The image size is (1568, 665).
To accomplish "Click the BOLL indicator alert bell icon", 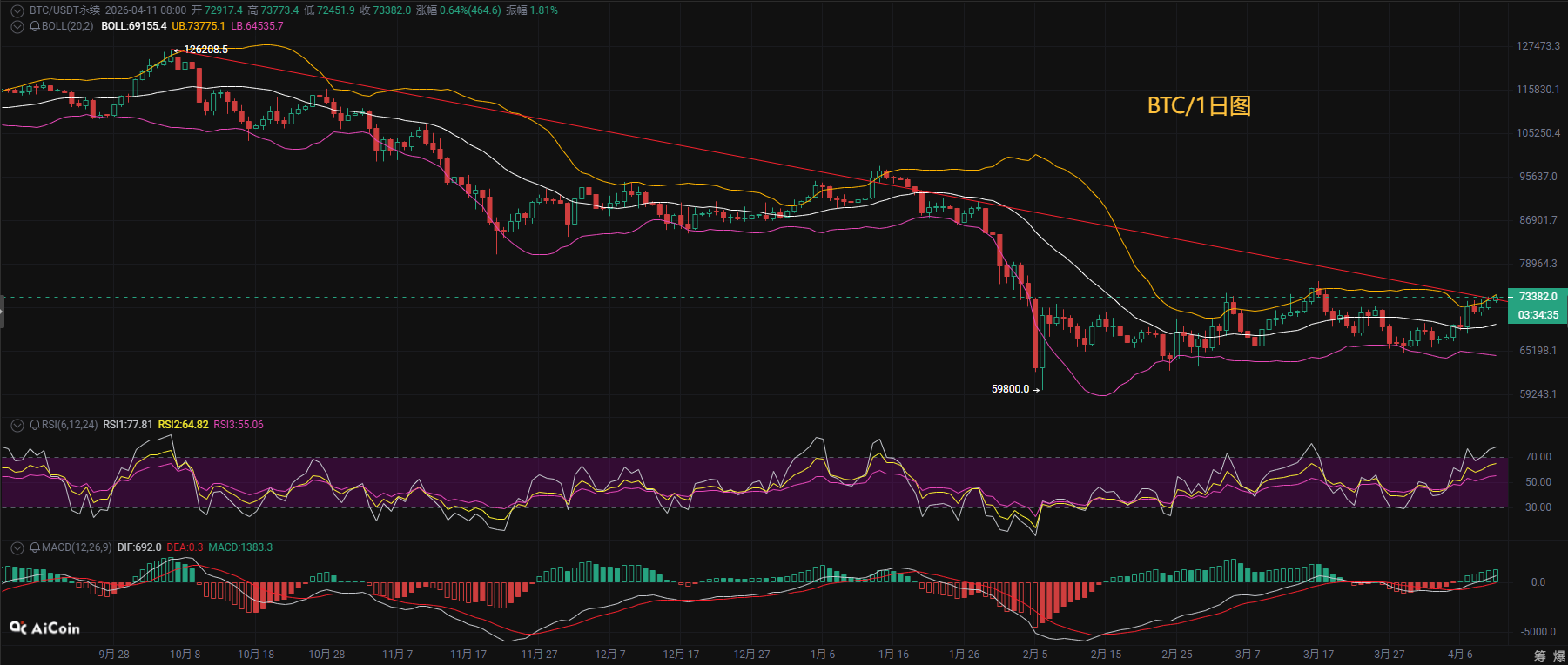I will [x=35, y=27].
